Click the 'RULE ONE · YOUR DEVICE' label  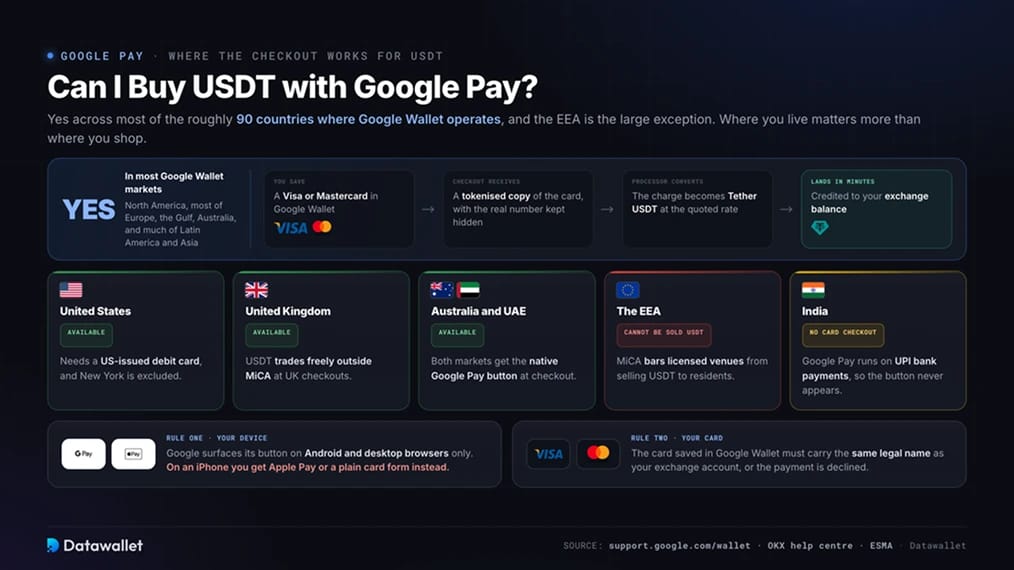pos(217,438)
